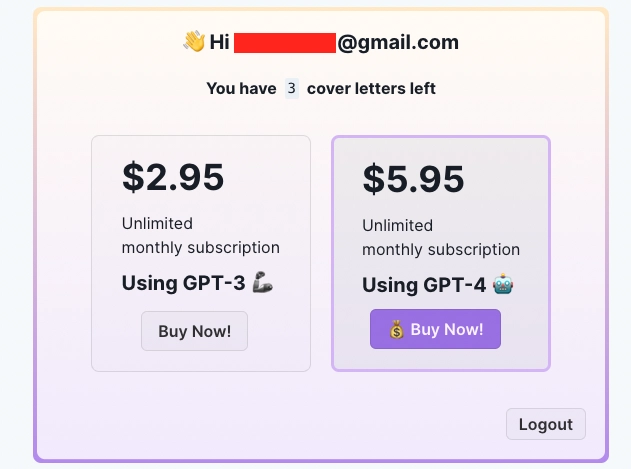631x469 pixels.
Task: Click the waving hand emoji
Action: pyautogui.click(x=194, y=42)
